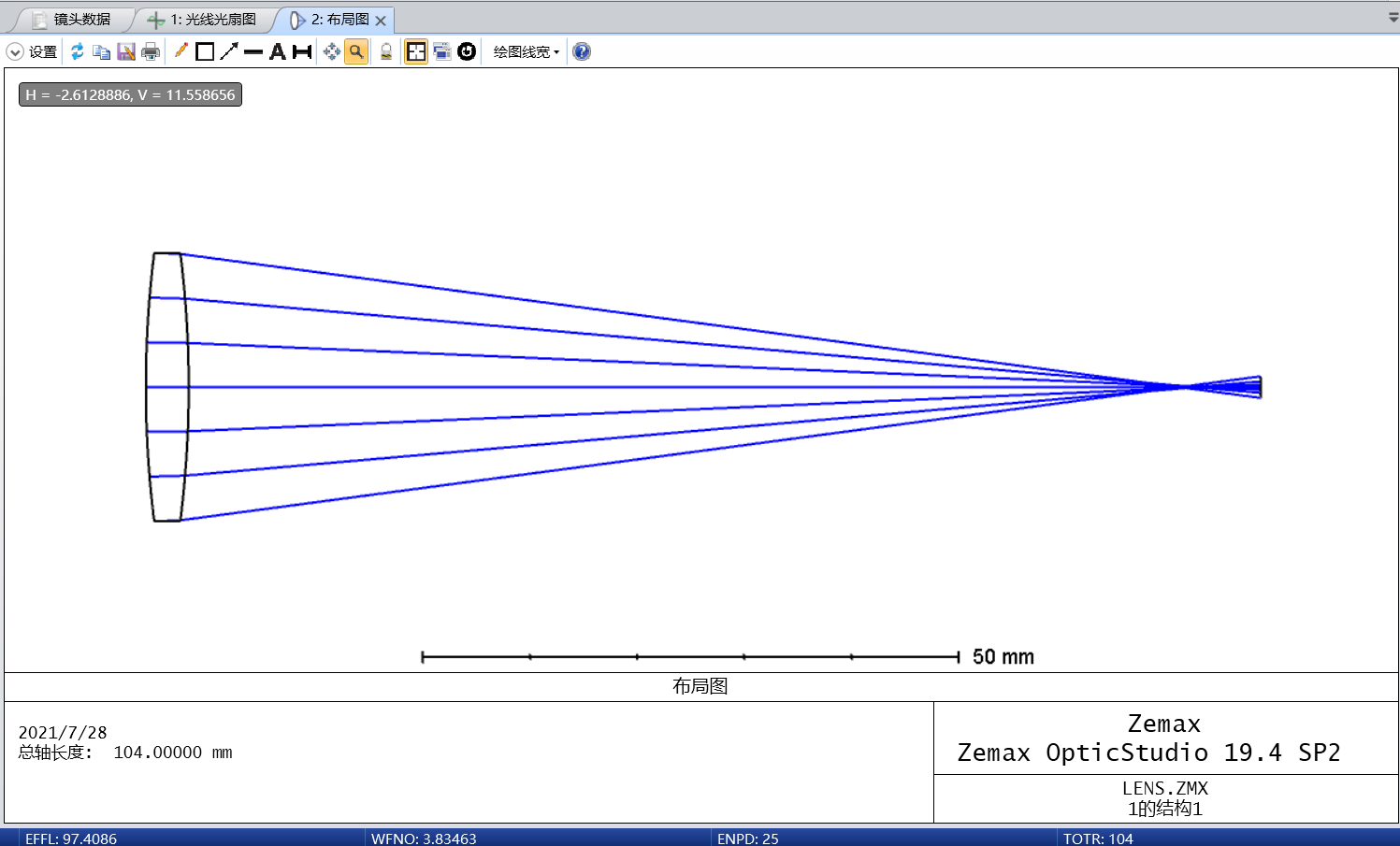1400x846 pixels.
Task: Click the date 2021/7/28 text
Action: point(63,732)
